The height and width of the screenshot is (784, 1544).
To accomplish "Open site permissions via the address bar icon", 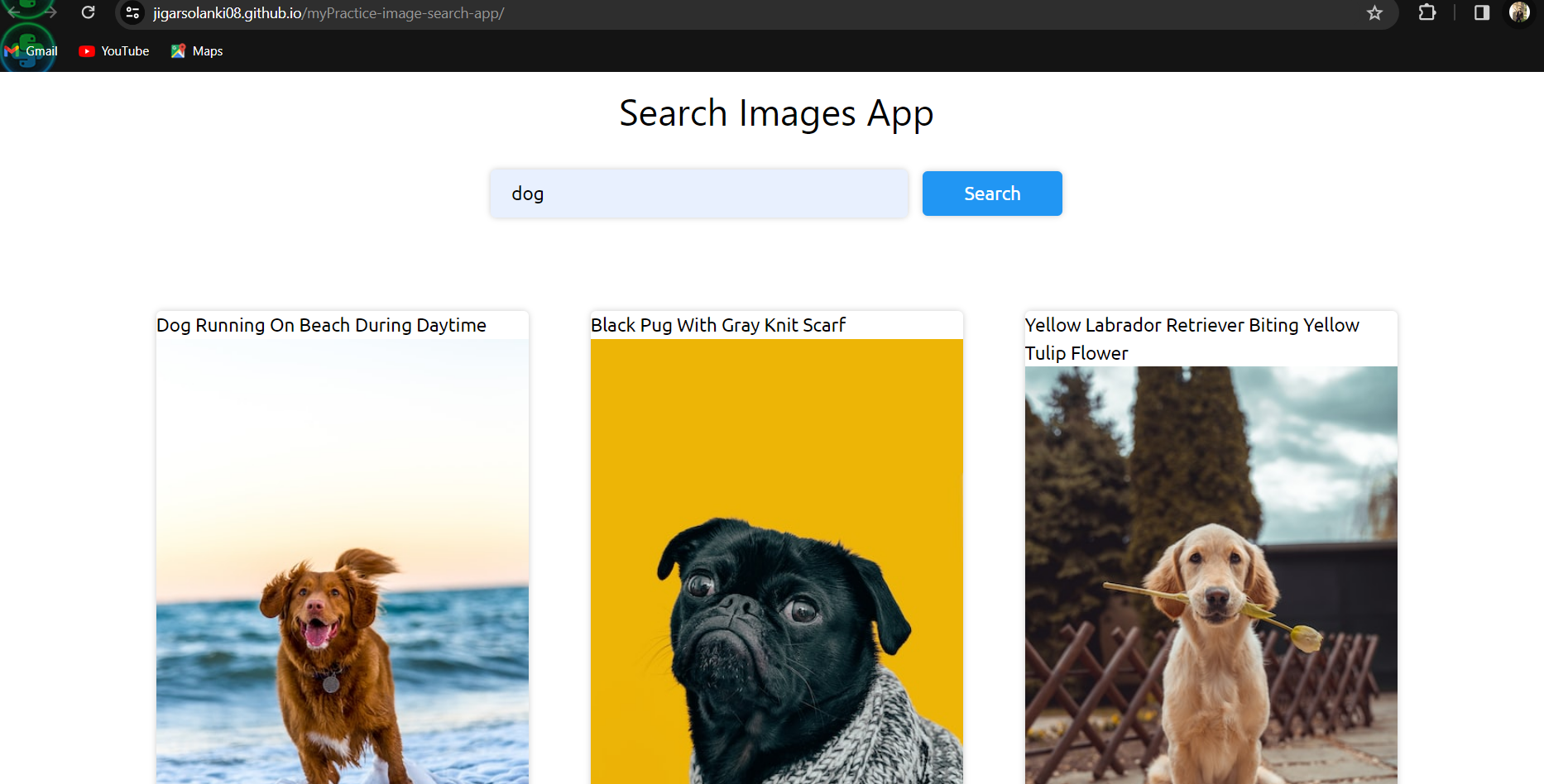I will pos(132,12).
